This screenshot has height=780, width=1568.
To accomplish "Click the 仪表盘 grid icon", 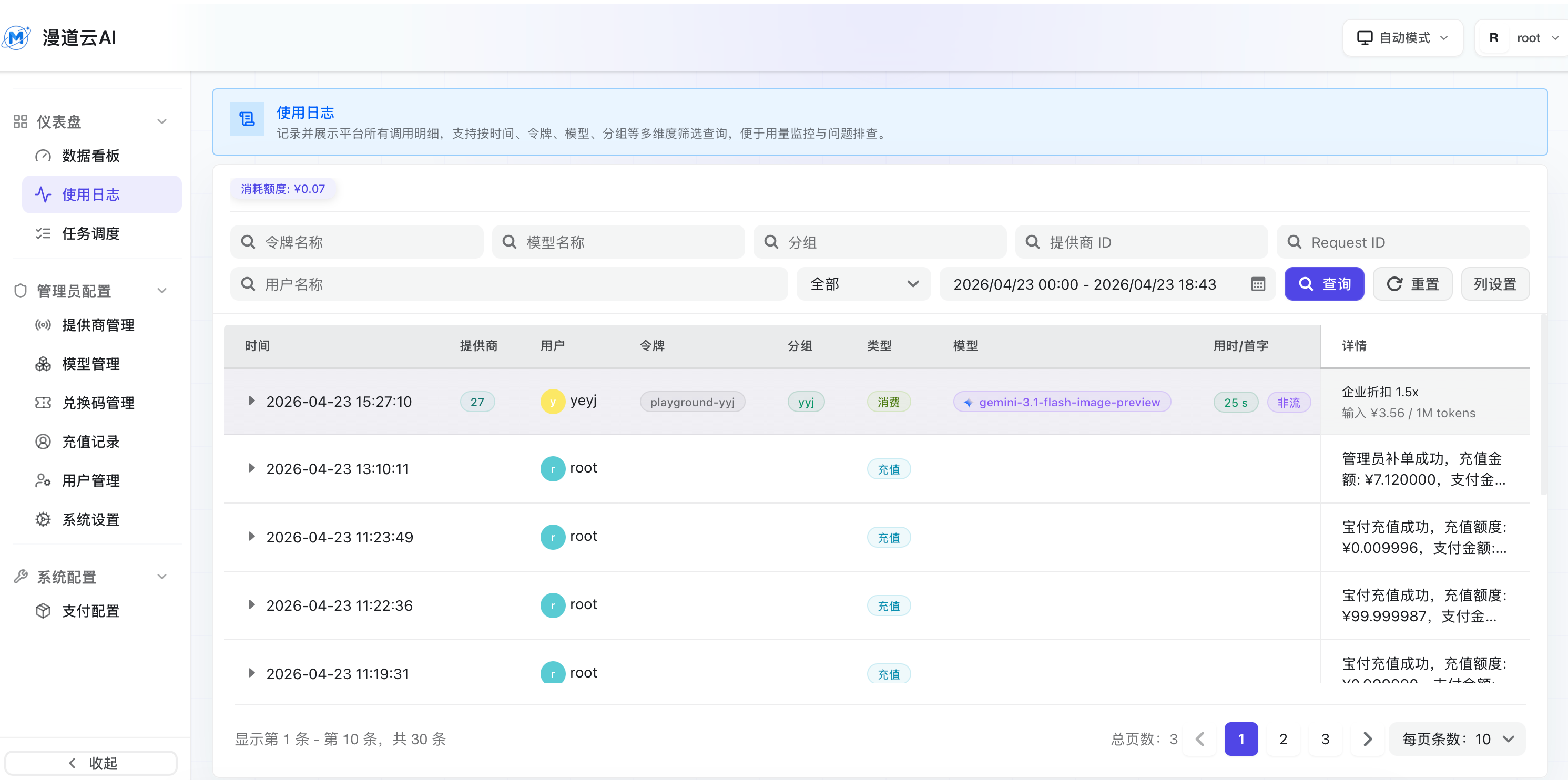I will point(21,122).
